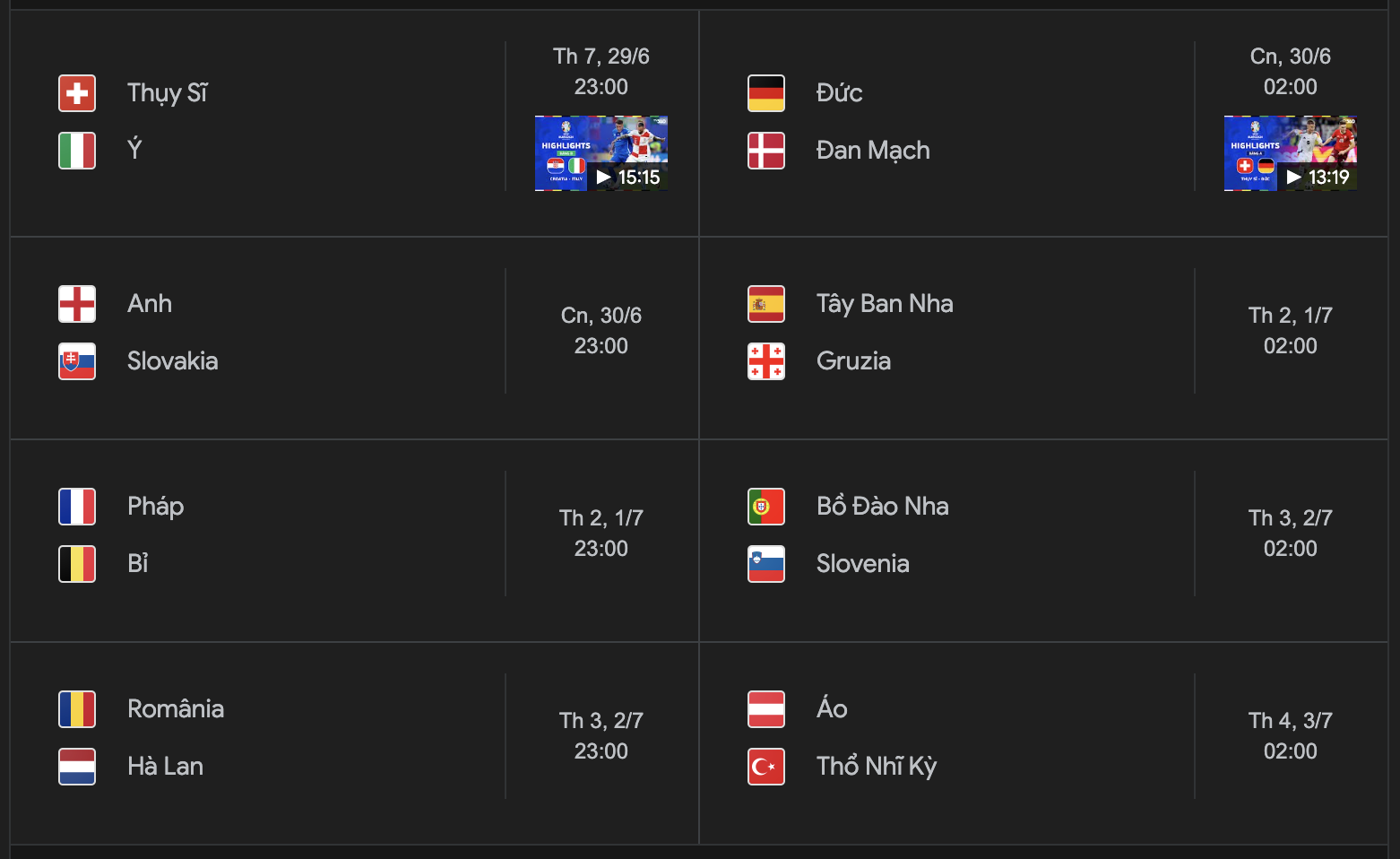The height and width of the screenshot is (859, 1400).
Task: Click the Italy flag icon
Action: [77, 151]
